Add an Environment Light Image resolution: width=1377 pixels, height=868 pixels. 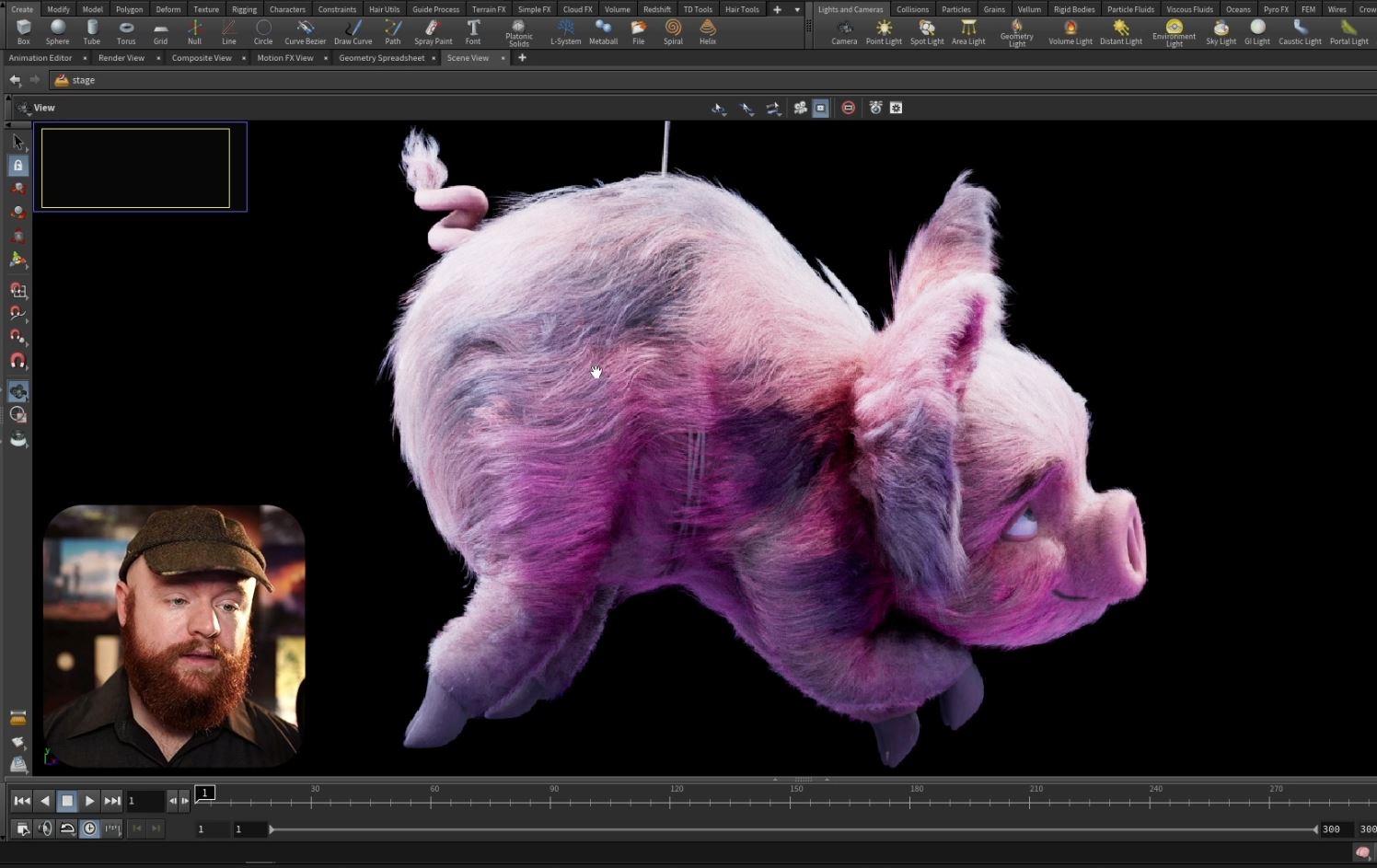[1174, 33]
